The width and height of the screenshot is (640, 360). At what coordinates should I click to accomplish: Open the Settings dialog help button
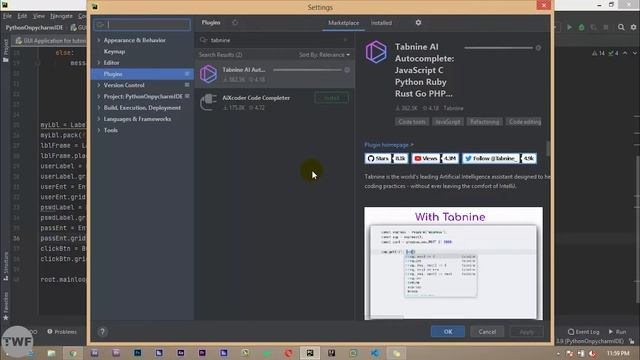102,332
